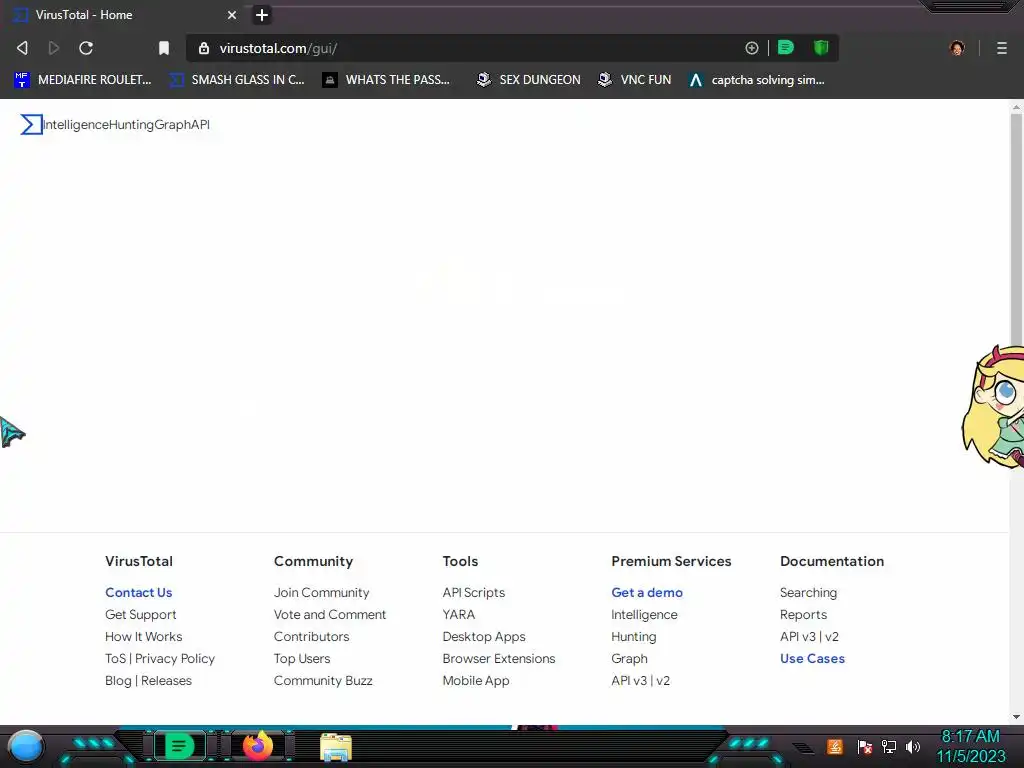Open API Scripts link
This screenshot has height=768, width=1024.
(473, 592)
